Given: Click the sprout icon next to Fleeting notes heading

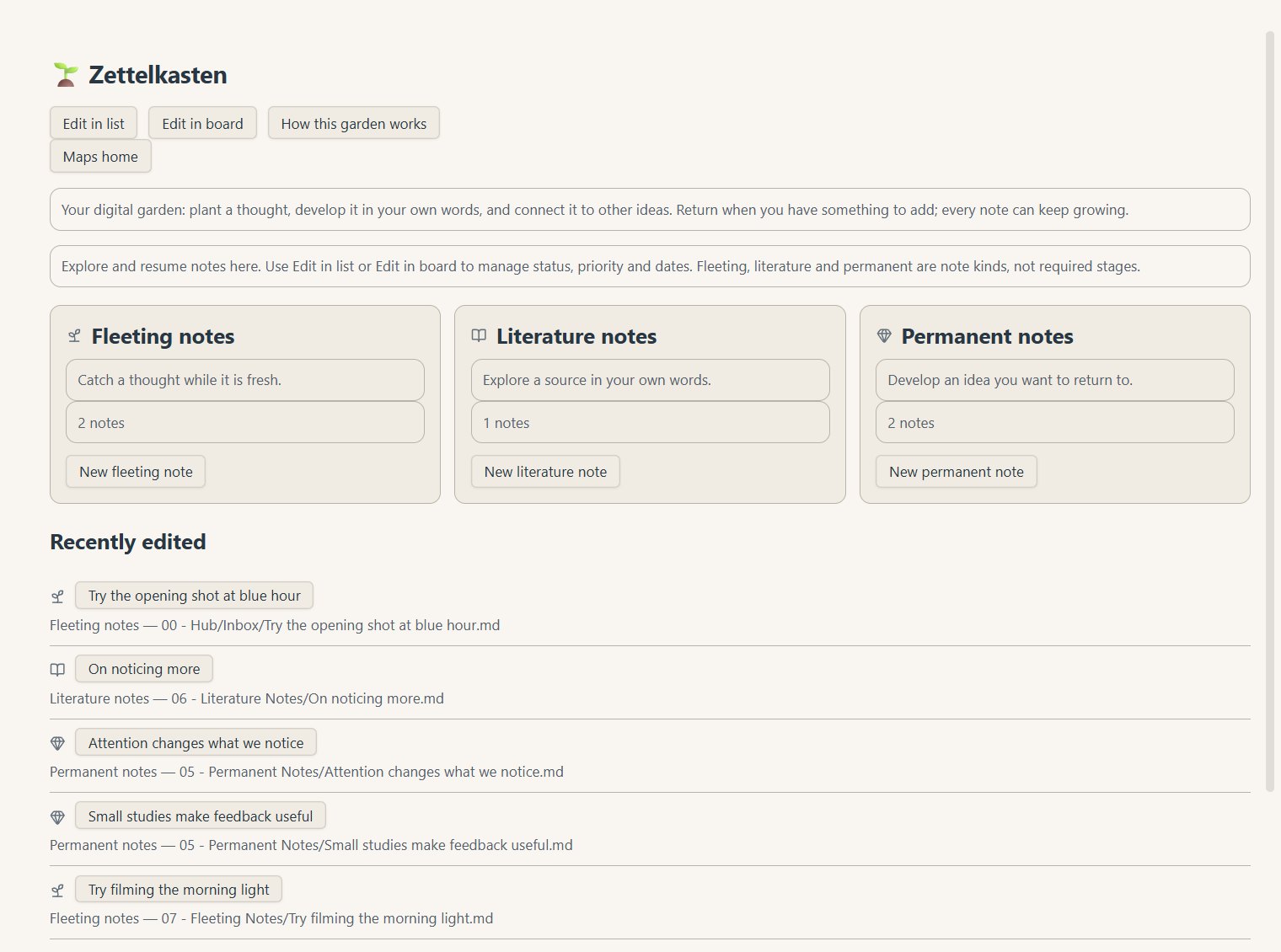Looking at the screenshot, I should tap(74, 336).
